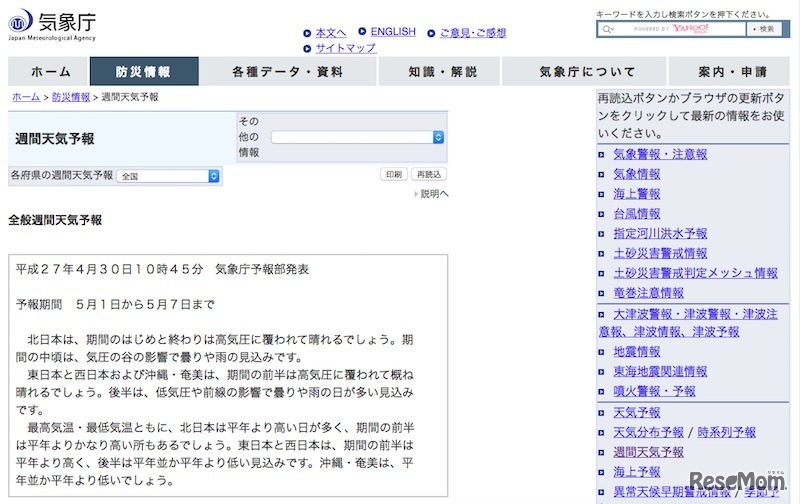800x504 pixels.
Task: Open 海上予報 sidebar link
Action: pyautogui.click(x=637, y=472)
